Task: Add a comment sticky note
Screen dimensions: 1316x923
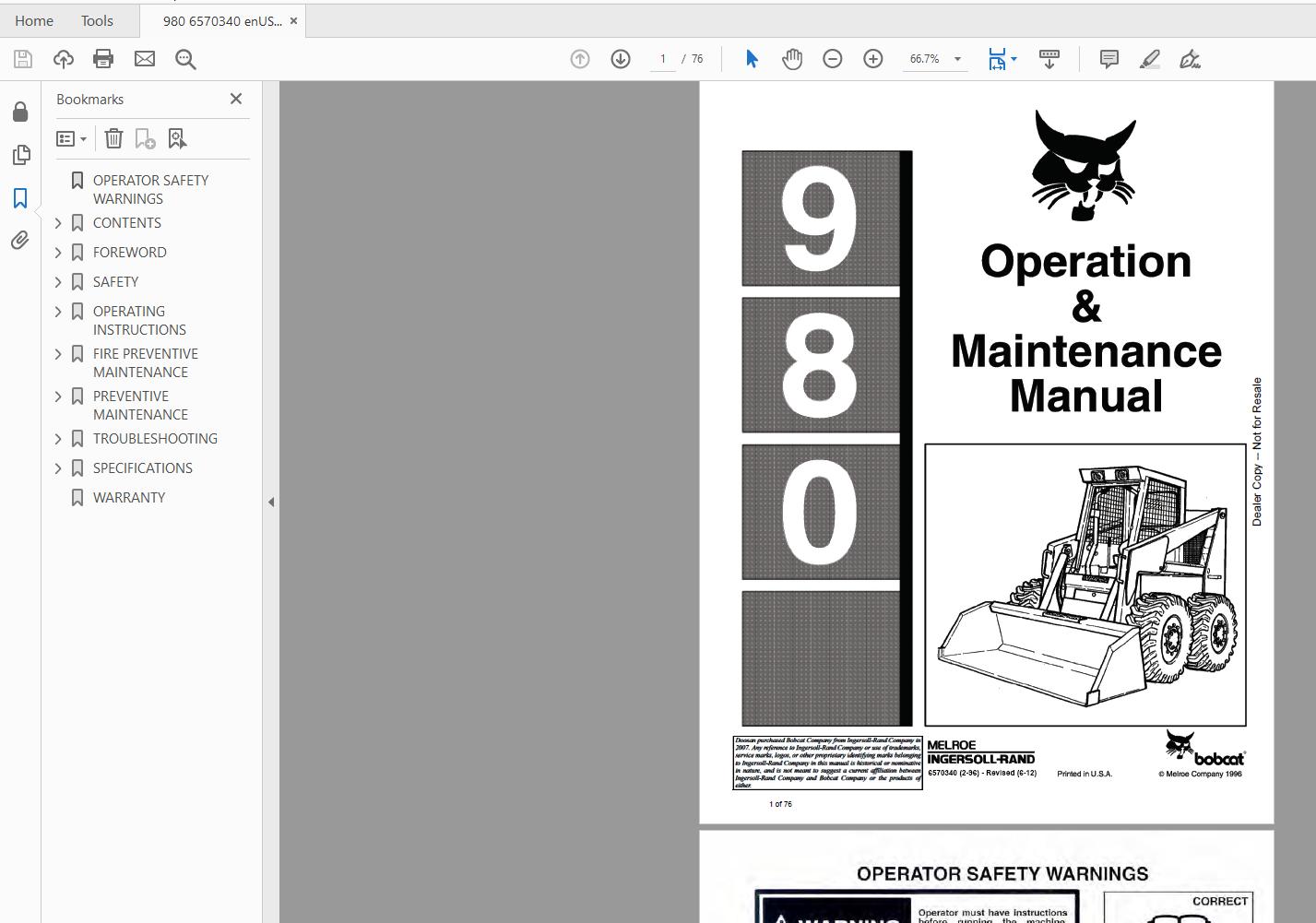Action: (1109, 59)
